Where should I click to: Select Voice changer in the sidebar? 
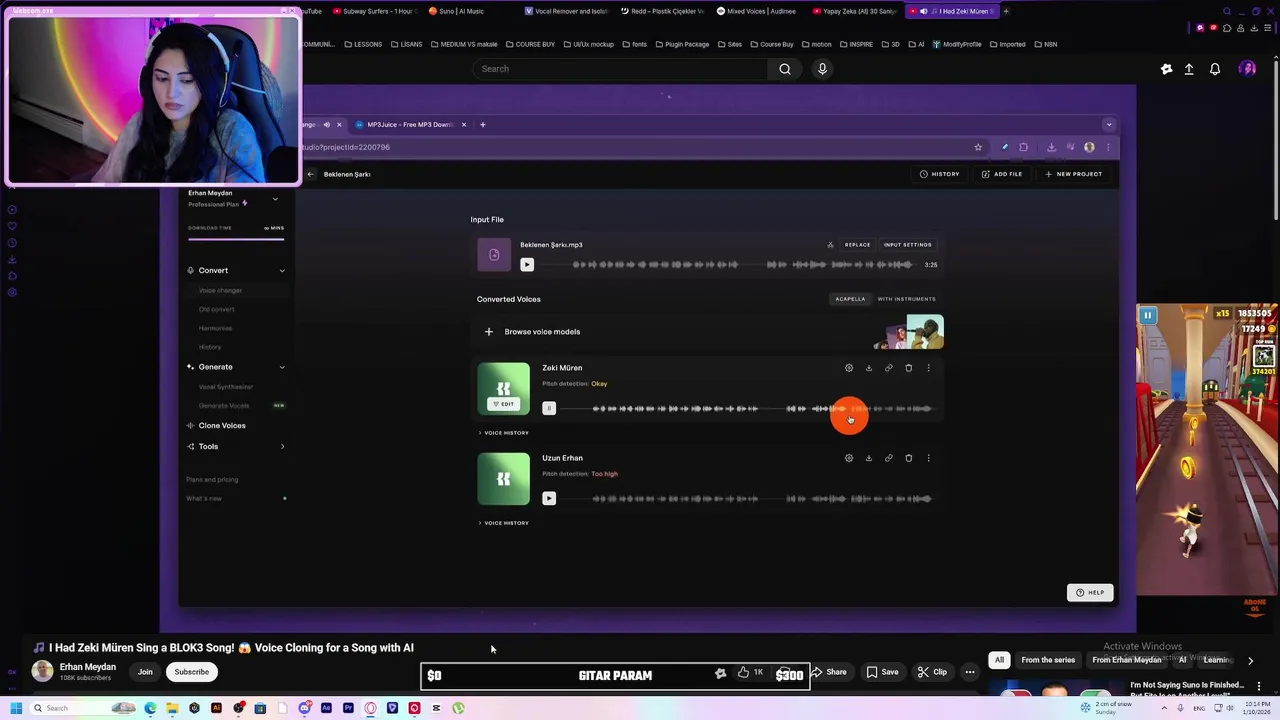[x=220, y=291]
